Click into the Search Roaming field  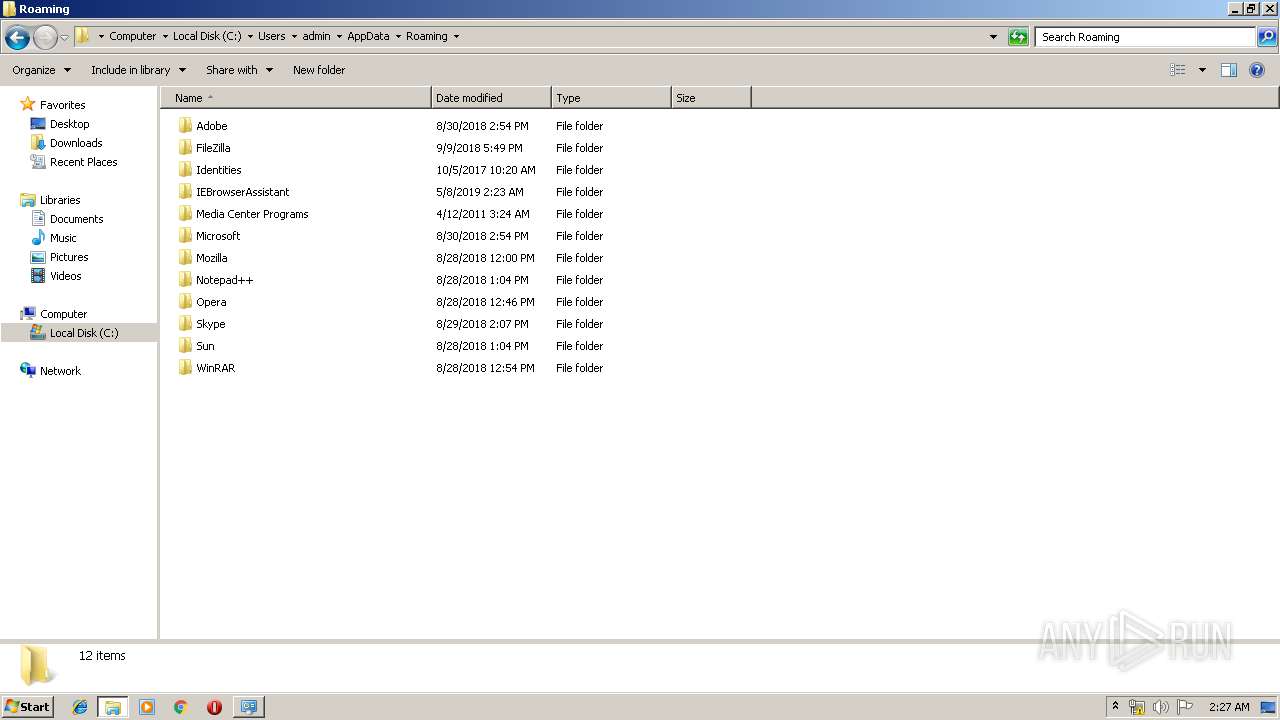[x=1145, y=37]
